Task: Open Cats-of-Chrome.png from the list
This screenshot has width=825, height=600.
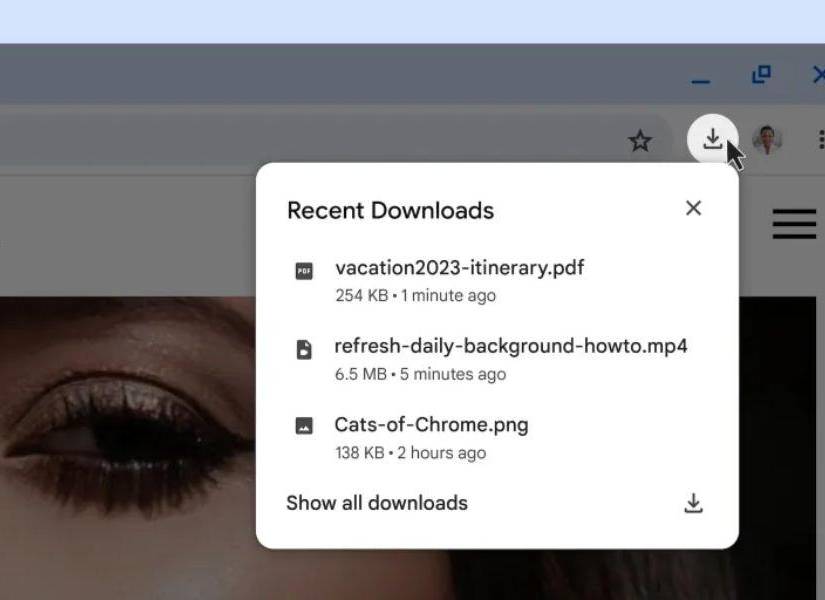Action: coord(431,425)
